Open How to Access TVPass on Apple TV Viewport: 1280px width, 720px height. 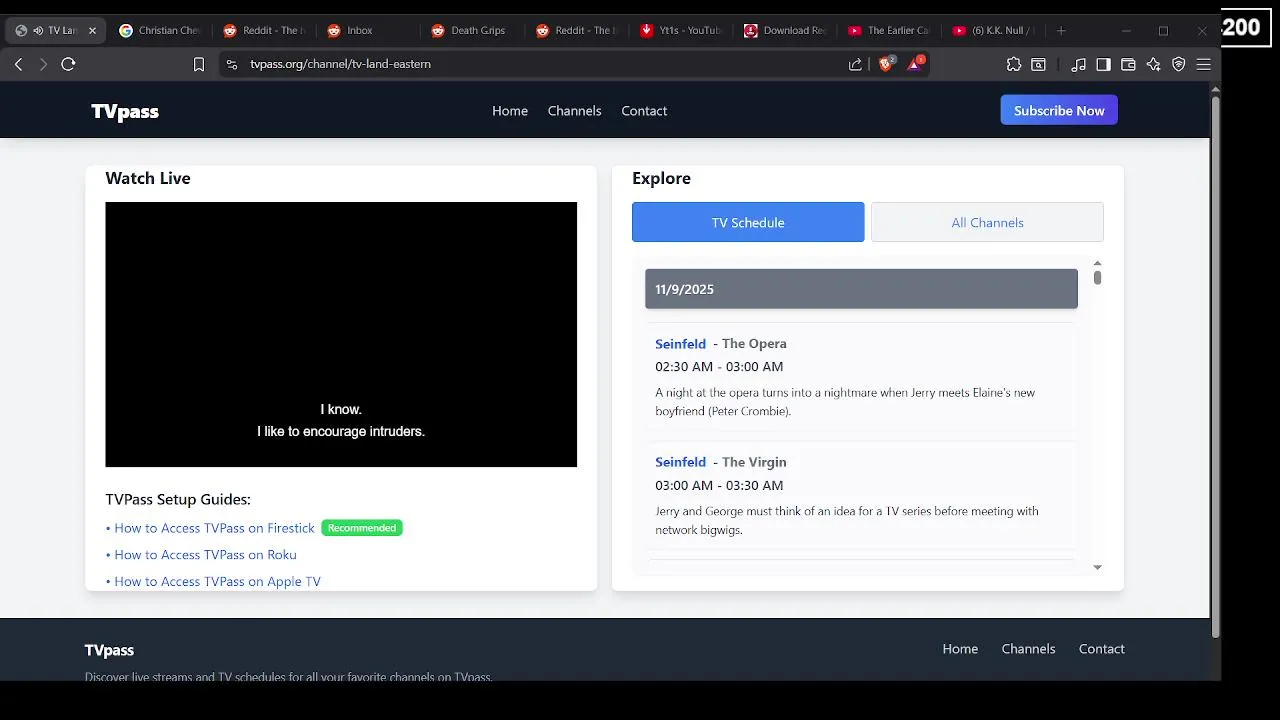click(217, 581)
